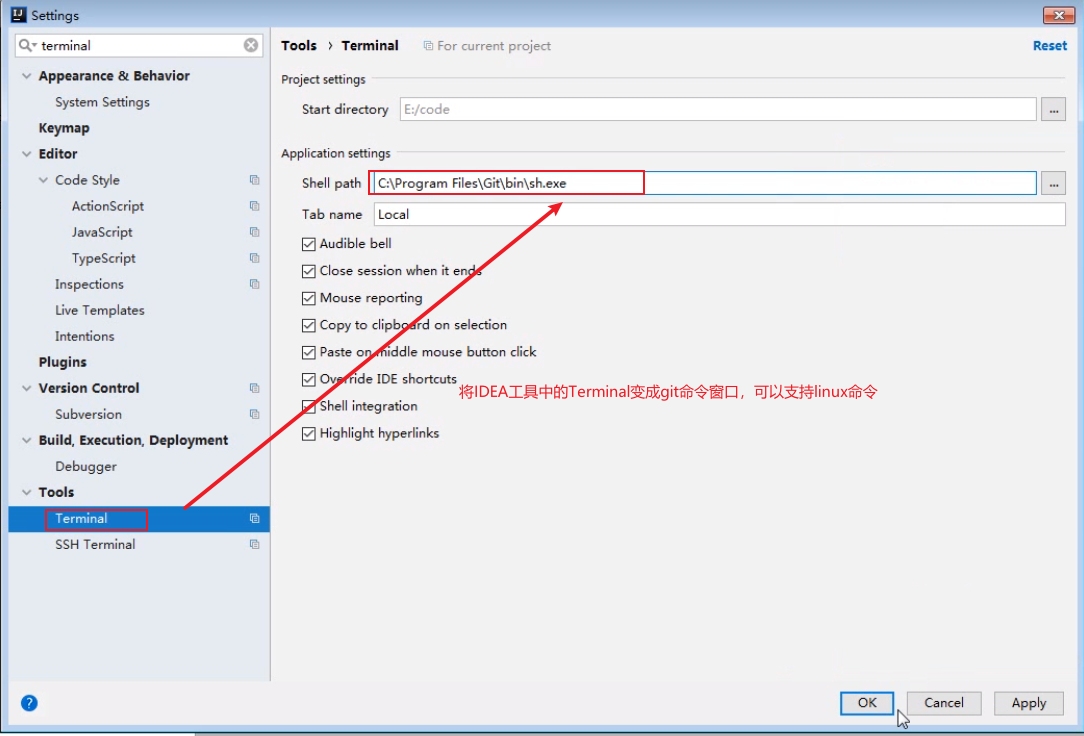This screenshot has height=736, width=1084.
Task: Collapse Build, Execution, Deployment section
Action: (x=26, y=440)
